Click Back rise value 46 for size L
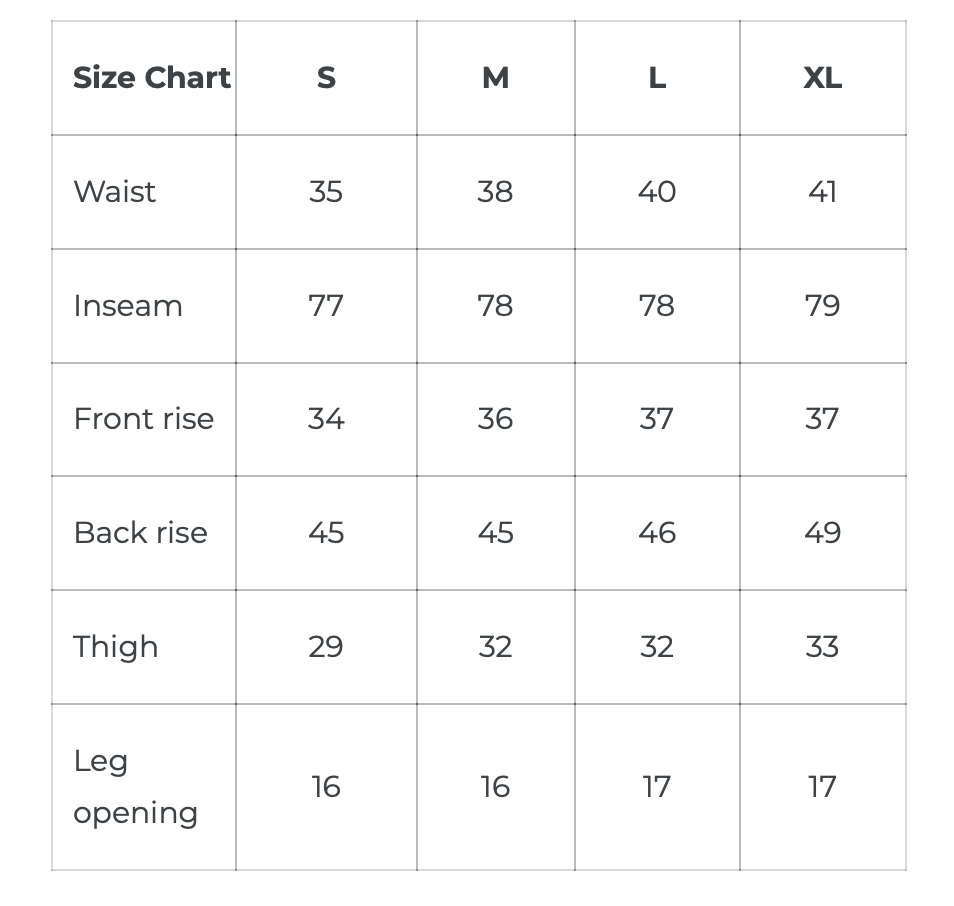Image resolution: width=954 pixels, height=906 pixels. (x=657, y=533)
